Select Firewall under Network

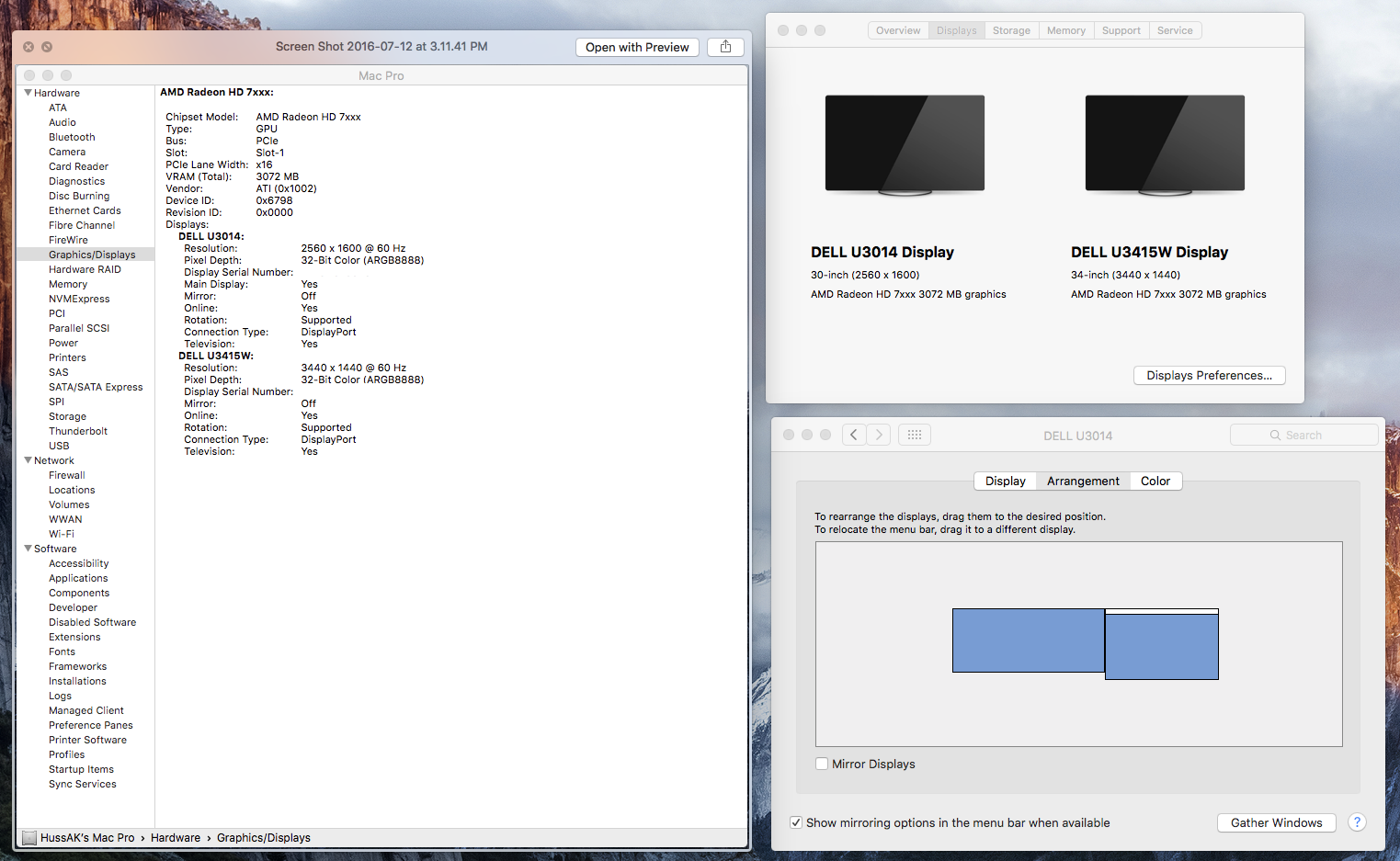pyautogui.click(x=67, y=475)
